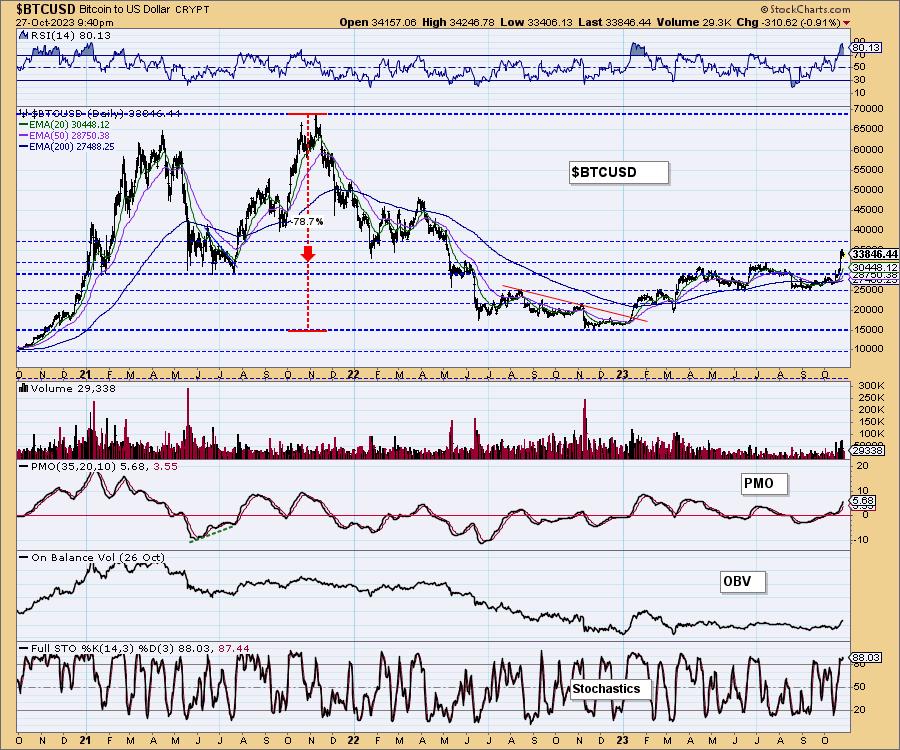Open the StockCharts.com copyright link
Screen dimensions: 900x750
click(805, 9)
